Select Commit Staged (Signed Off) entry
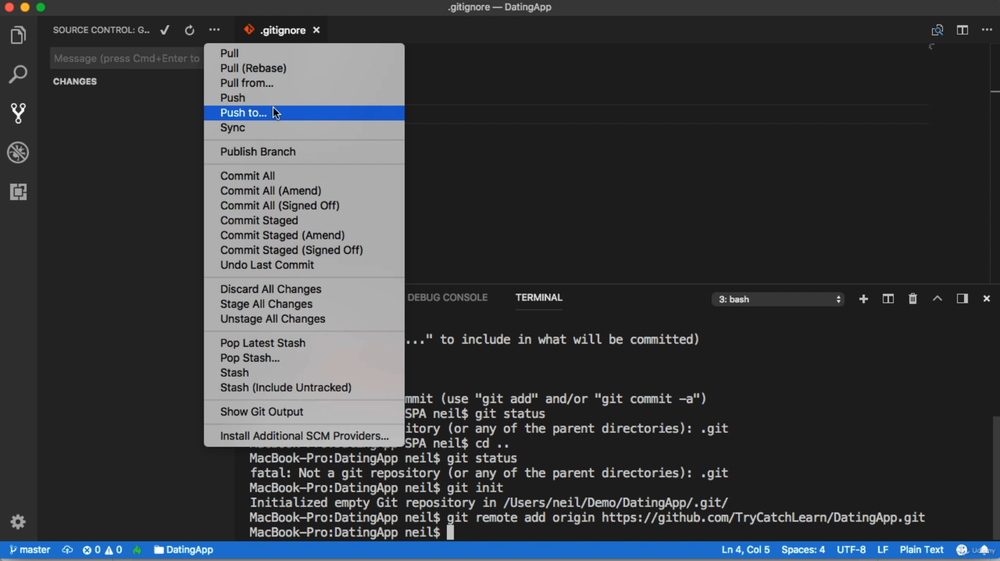 304,250
